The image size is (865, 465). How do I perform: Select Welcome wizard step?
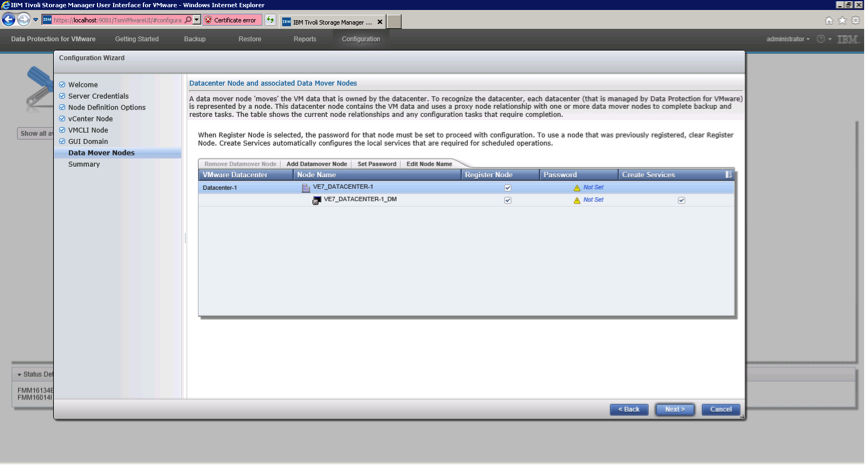click(83, 85)
